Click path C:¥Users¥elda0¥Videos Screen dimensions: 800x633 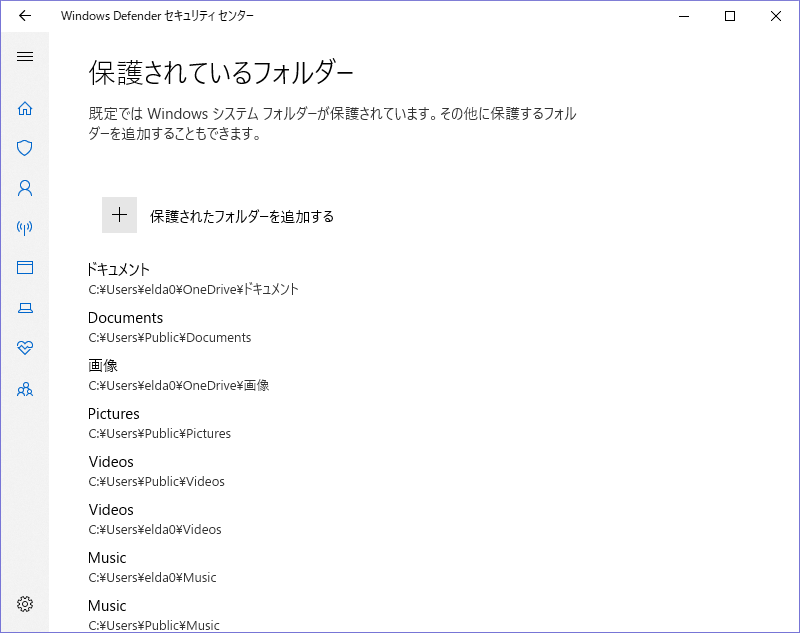(155, 529)
